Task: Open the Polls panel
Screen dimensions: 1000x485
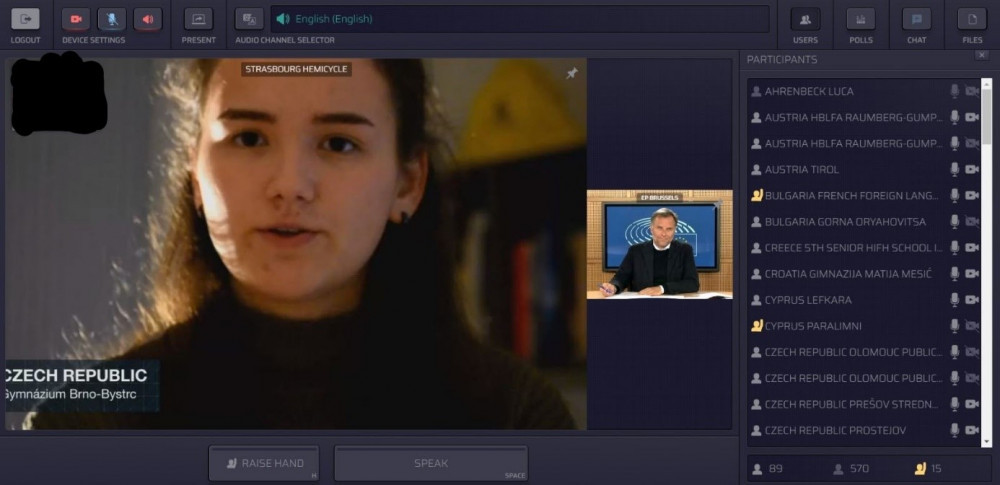Action: 860,19
